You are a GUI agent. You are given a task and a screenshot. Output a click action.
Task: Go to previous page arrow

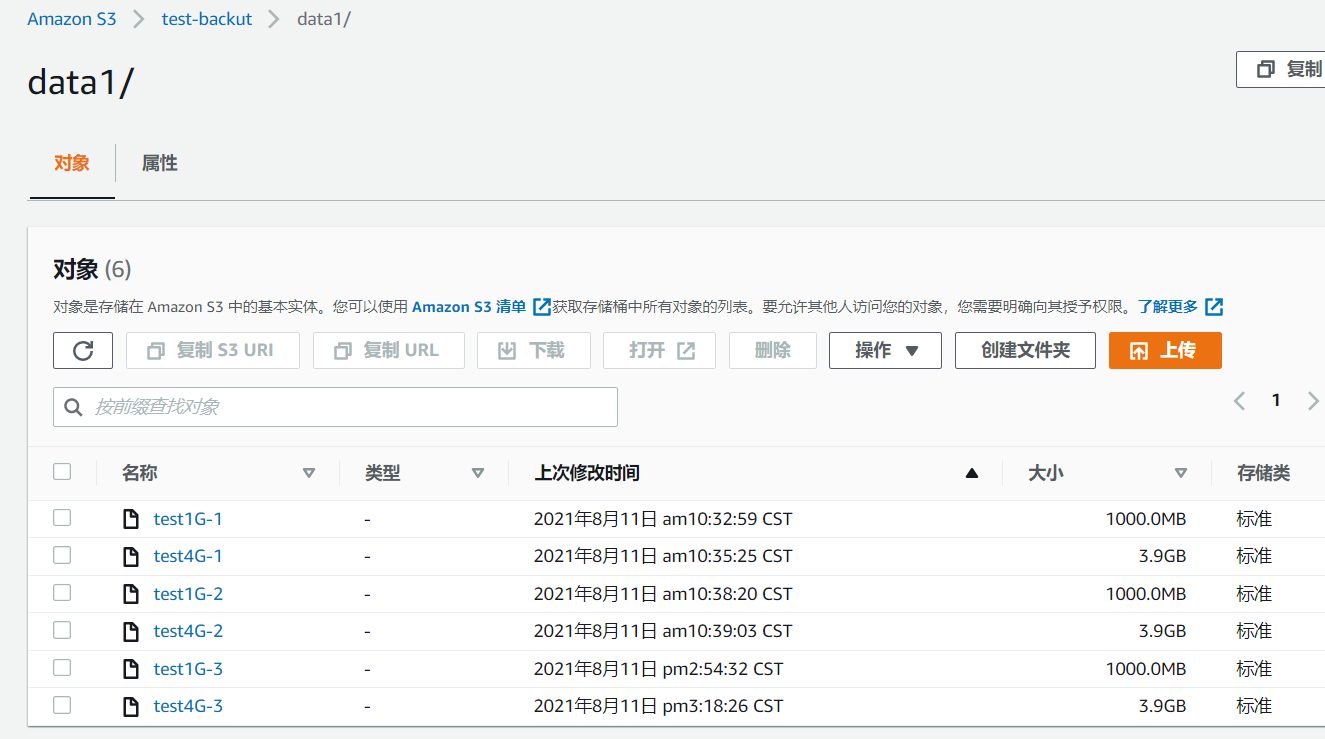click(1239, 401)
